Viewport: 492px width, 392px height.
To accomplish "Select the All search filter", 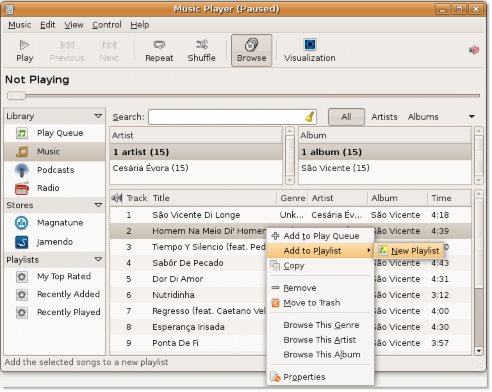I will [x=346, y=117].
